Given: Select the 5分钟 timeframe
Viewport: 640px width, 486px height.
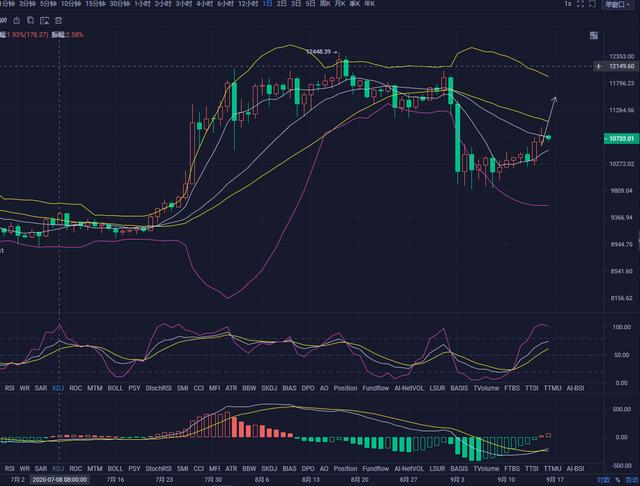Looking at the screenshot, I should click(49, 4).
